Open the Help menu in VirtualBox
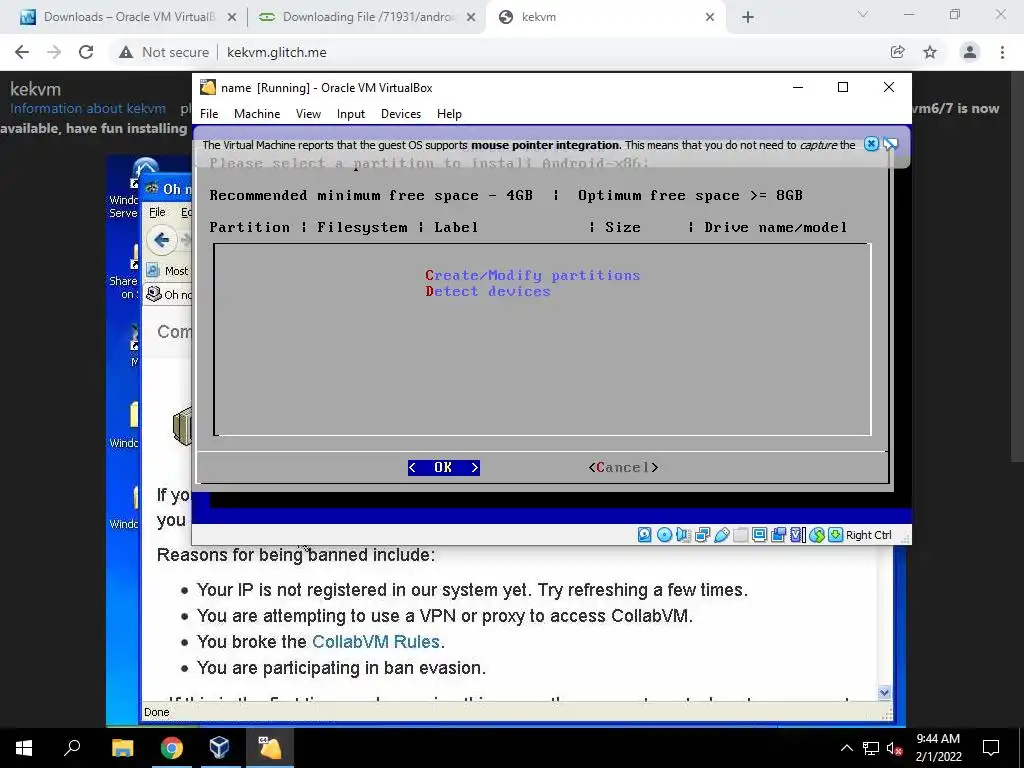Viewport: 1024px width, 768px height. (449, 114)
